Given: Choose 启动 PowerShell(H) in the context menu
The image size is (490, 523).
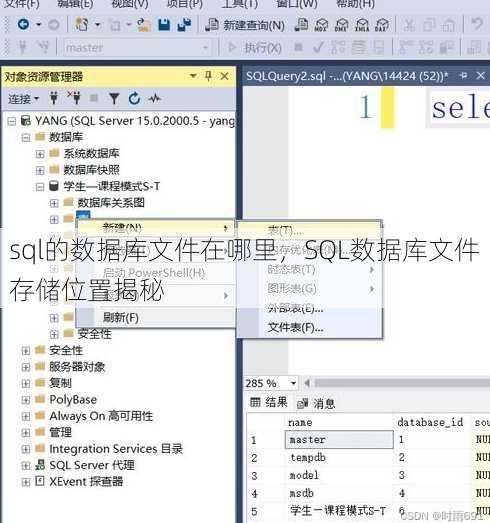Looking at the screenshot, I should click(x=155, y=273).
